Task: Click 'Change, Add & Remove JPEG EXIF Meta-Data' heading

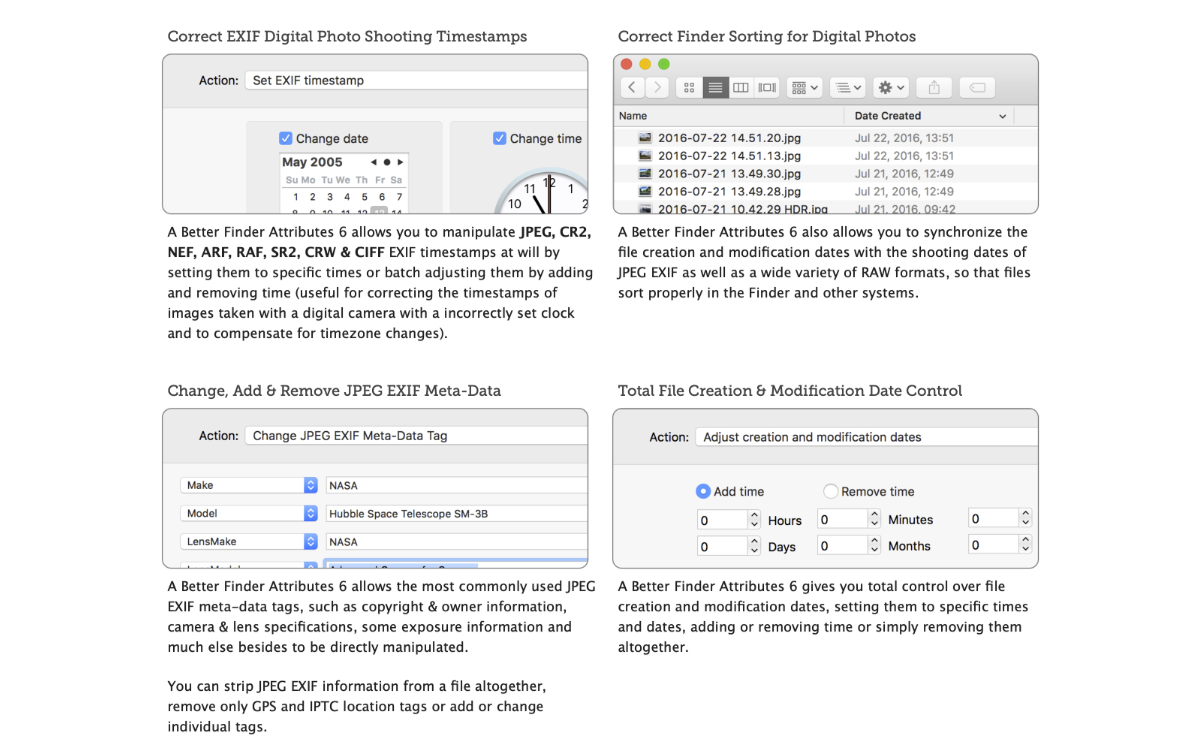Action: point(334,391)
